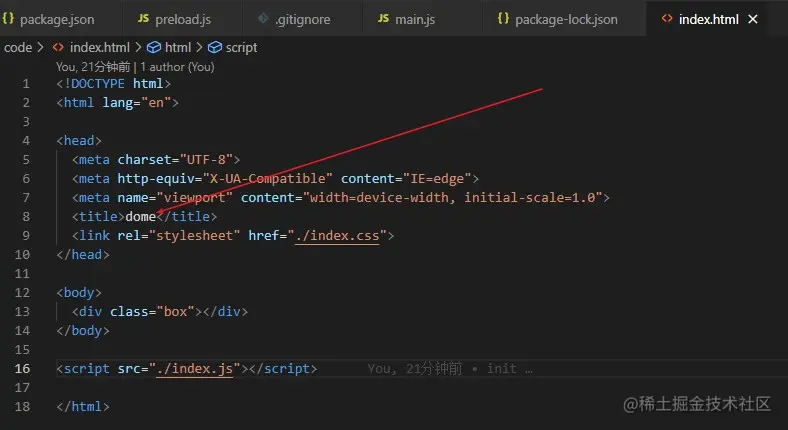Image resolution: width=788 pixels, height=430 pixels.
Task: Click the name="viewport" attribute
Action: 175,197
